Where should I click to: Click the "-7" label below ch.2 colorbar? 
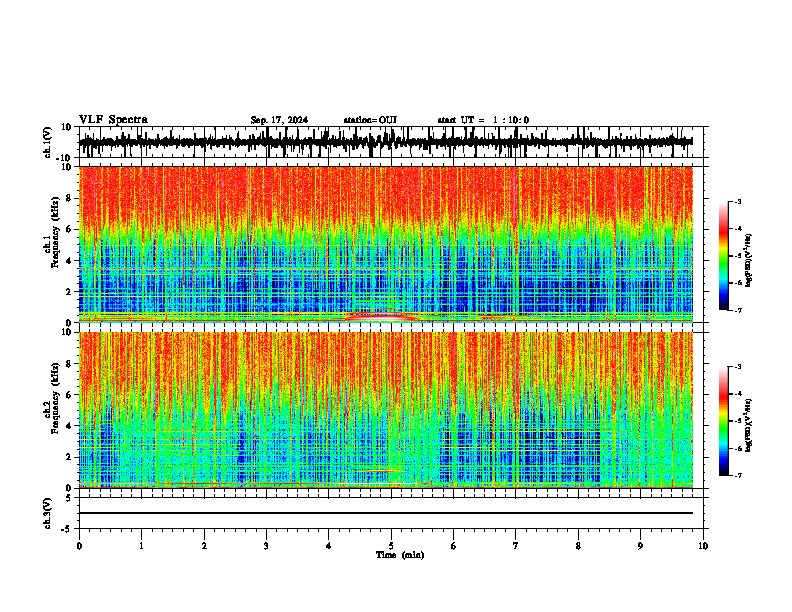coord(737,475)
